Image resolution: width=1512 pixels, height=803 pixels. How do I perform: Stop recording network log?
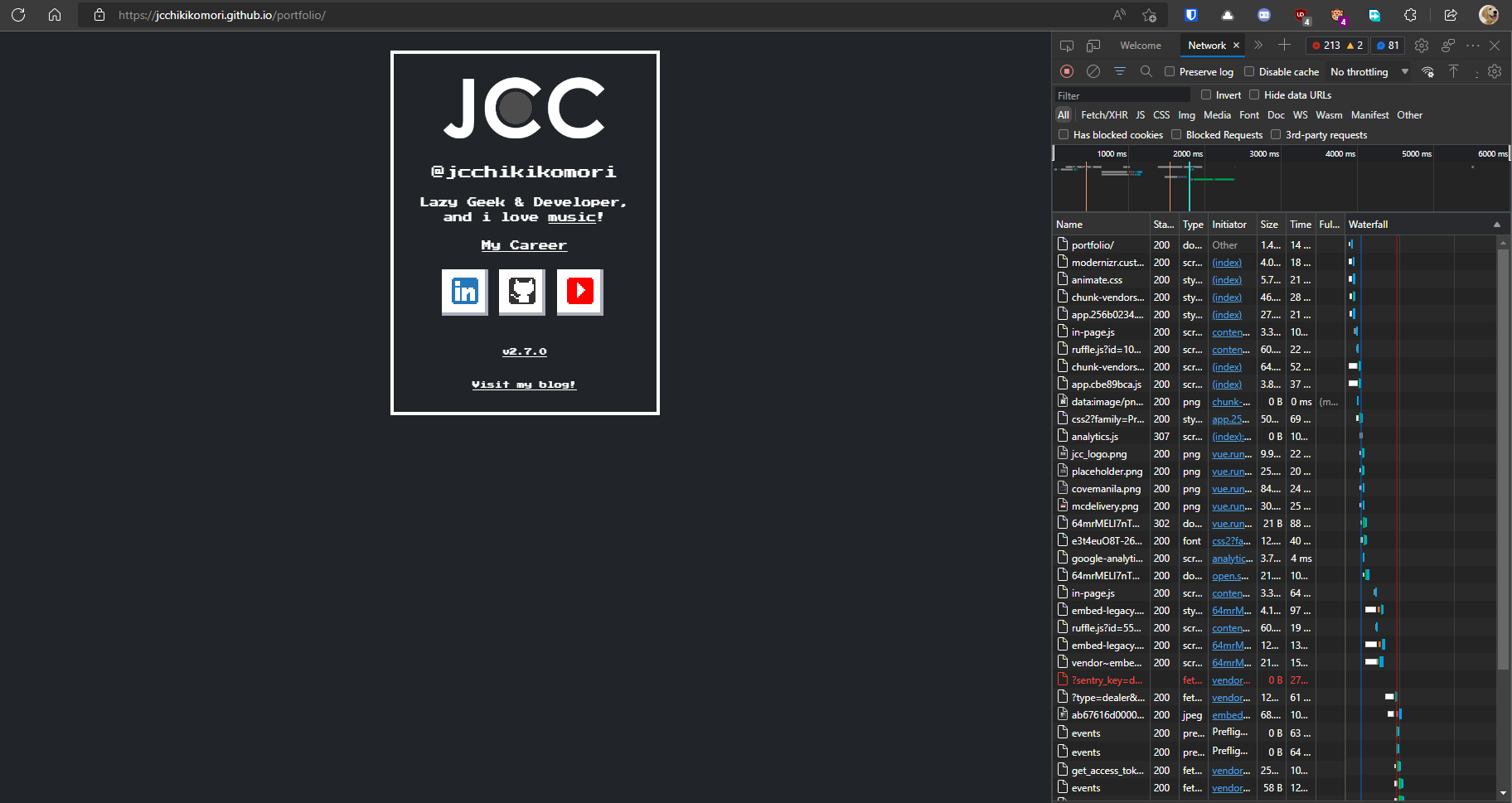point(1067,71)
